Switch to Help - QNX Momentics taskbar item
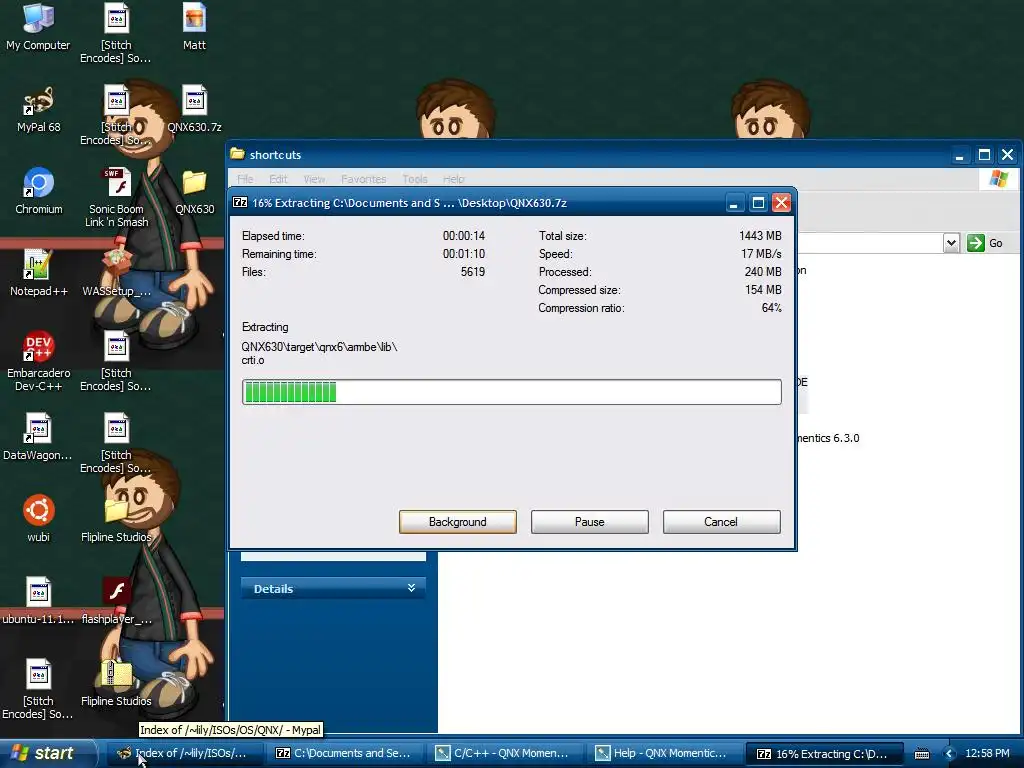Screen dimensions: 1024x768 coord(664,754)
